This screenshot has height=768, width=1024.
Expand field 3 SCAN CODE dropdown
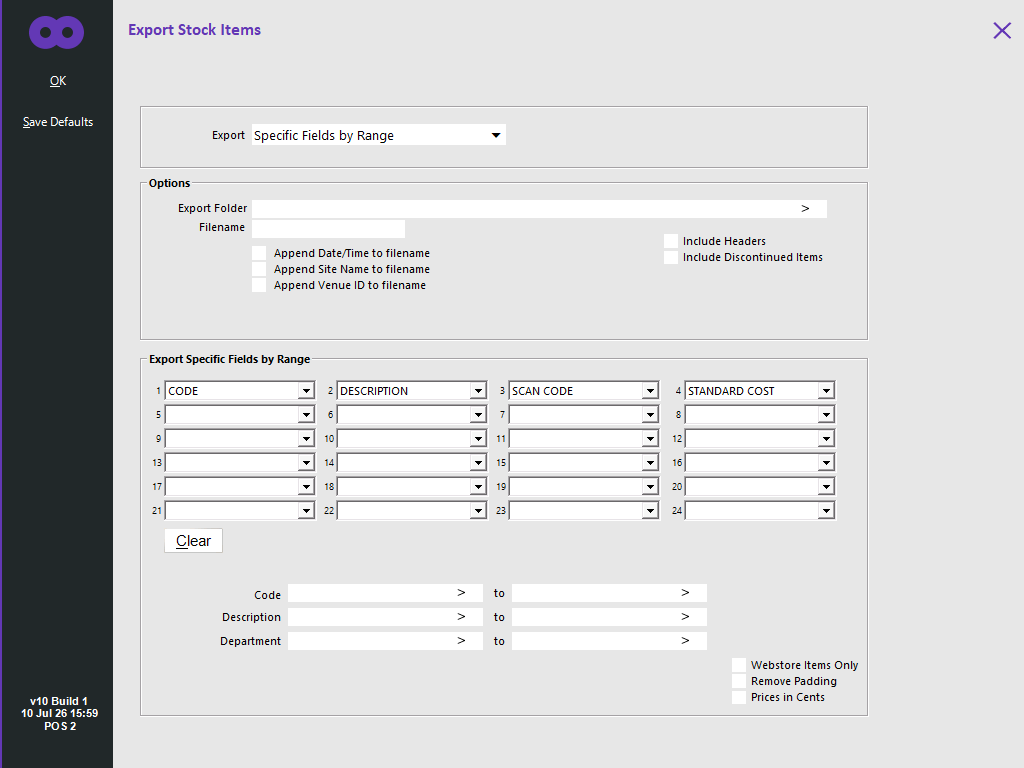coord(650,391)
